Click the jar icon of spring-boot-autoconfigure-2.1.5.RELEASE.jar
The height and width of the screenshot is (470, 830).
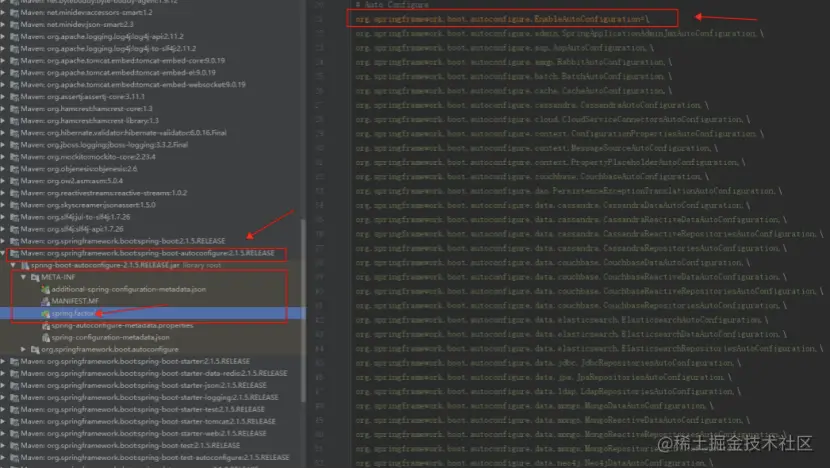point(25,265)
